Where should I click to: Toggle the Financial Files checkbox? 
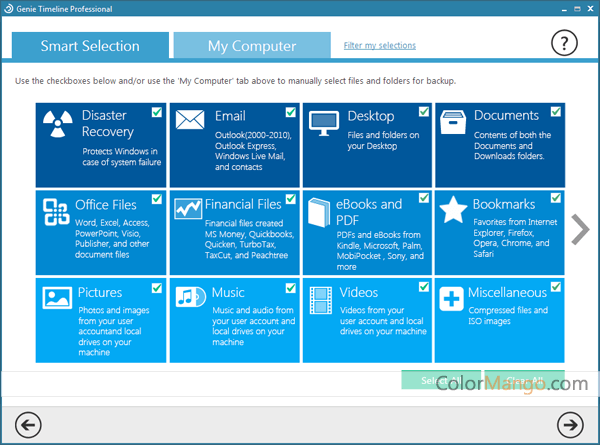click(290, 199)
